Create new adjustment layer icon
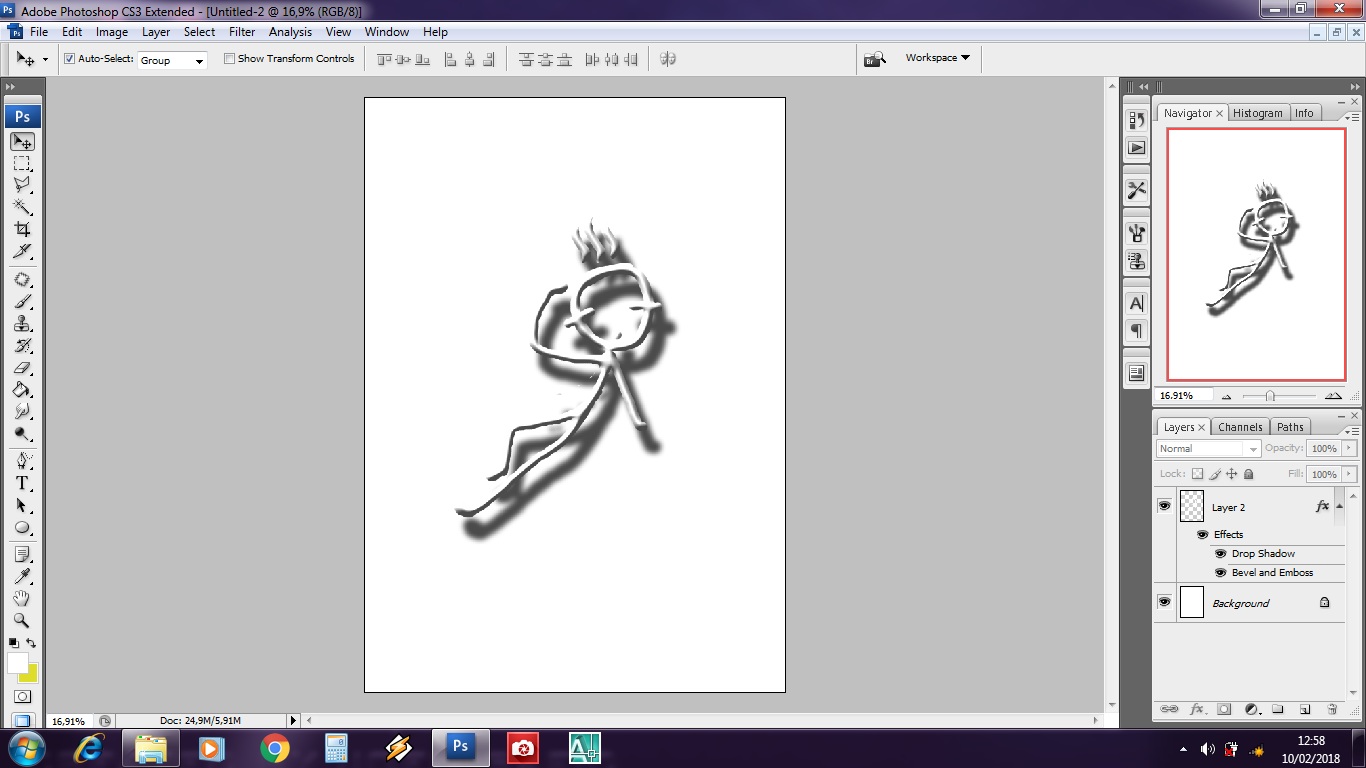This screenshot has width=1366, height=768. coord(1251,709)
